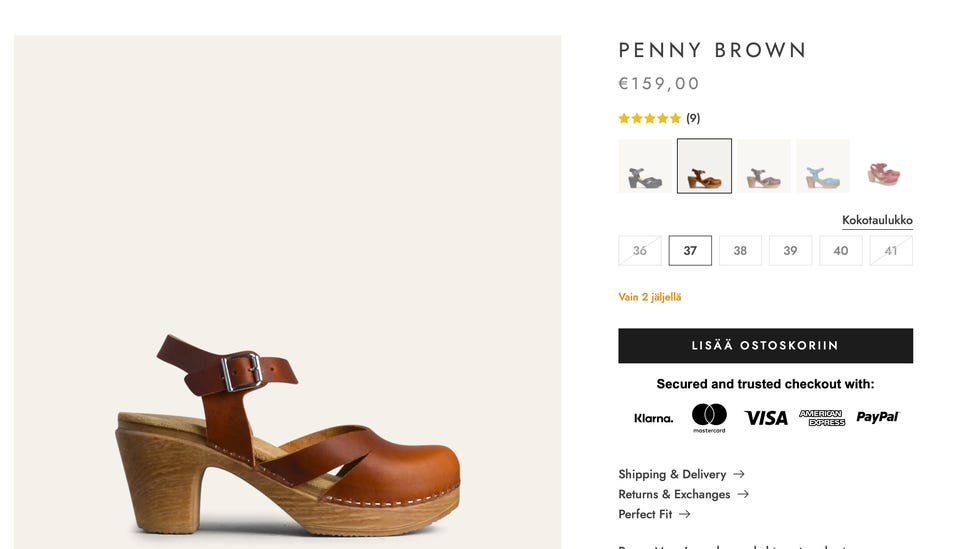Select size 38
The image size is (960, 549).
pyautogui.click(x=740, y=251)
